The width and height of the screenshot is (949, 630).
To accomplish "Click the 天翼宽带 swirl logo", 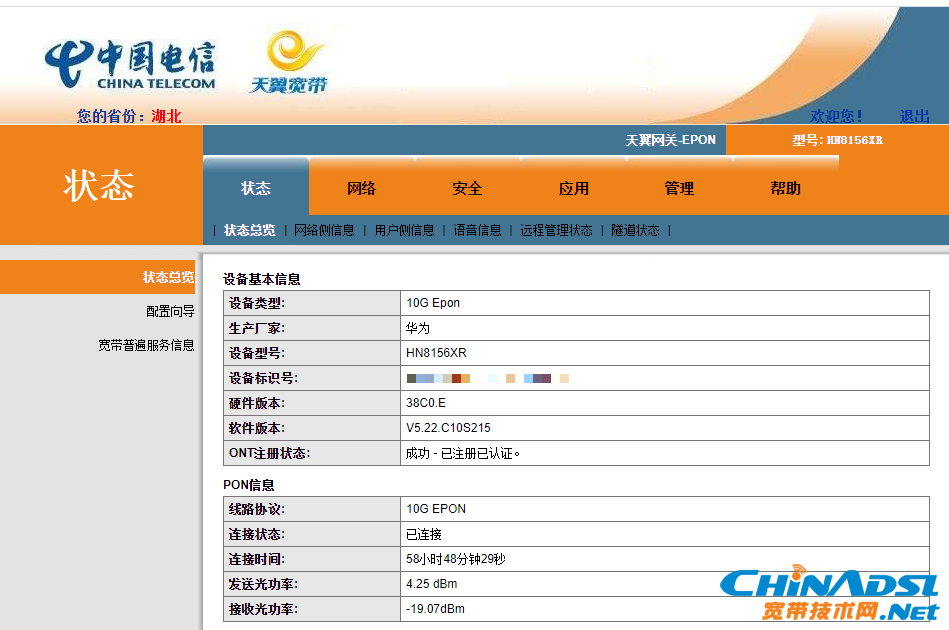I will tap(289, 62).
